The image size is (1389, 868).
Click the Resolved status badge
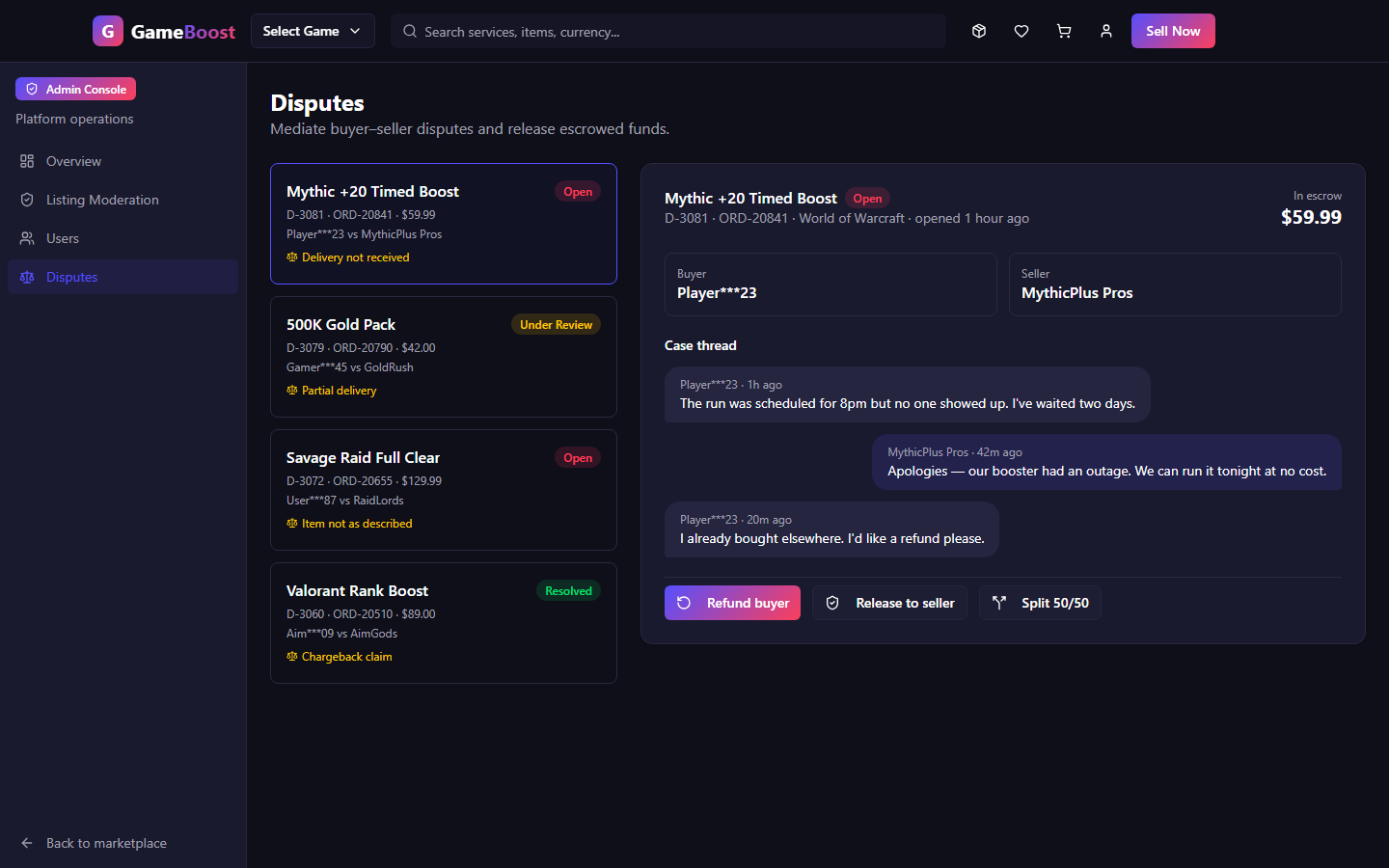568,591
